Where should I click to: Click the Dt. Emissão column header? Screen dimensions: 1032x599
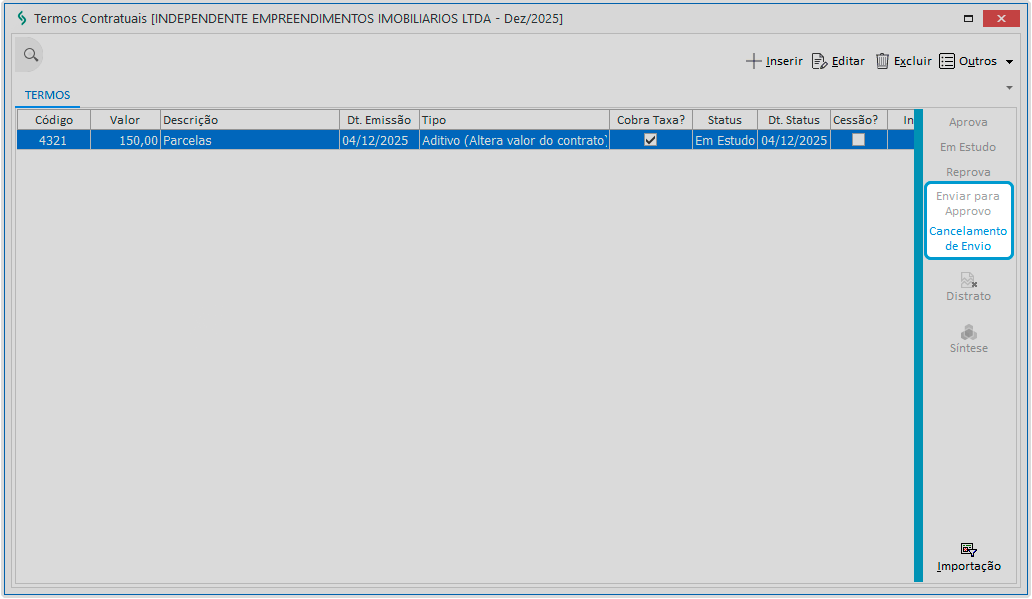click(379, 120)
